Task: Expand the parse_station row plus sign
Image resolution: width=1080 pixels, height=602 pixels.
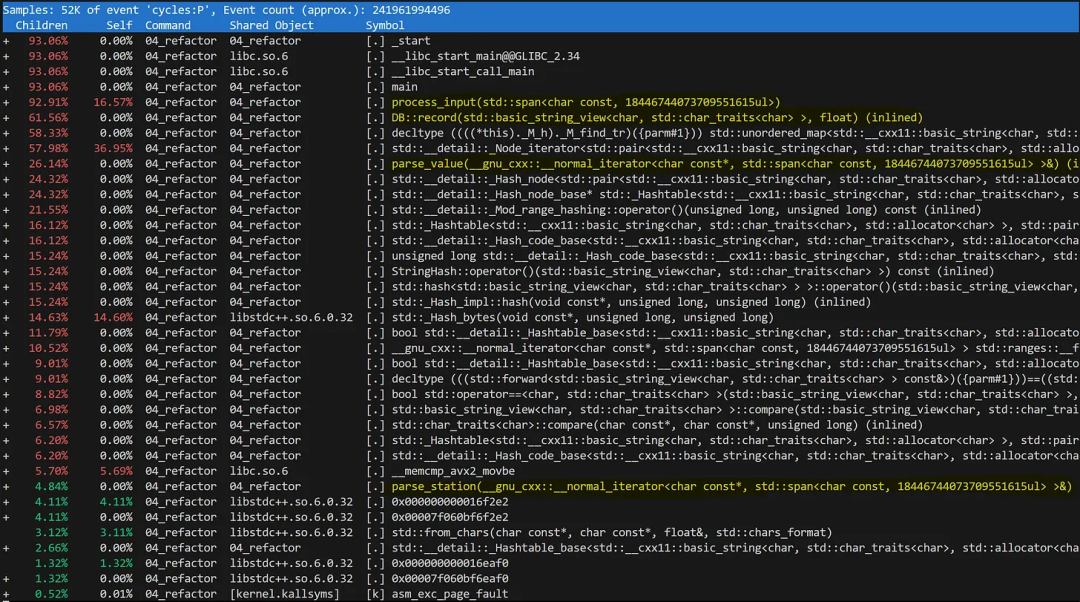Action: click(6, 486)
